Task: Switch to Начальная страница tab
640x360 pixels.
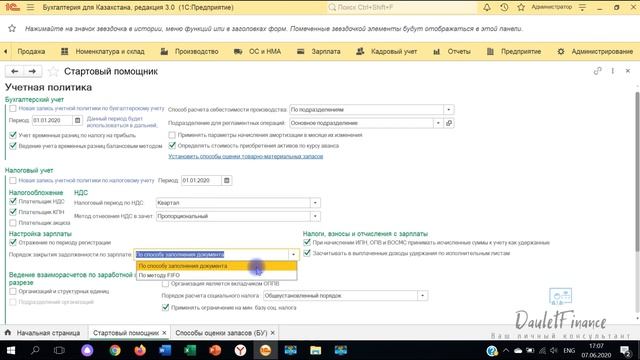Action: [x=42, y=333]
